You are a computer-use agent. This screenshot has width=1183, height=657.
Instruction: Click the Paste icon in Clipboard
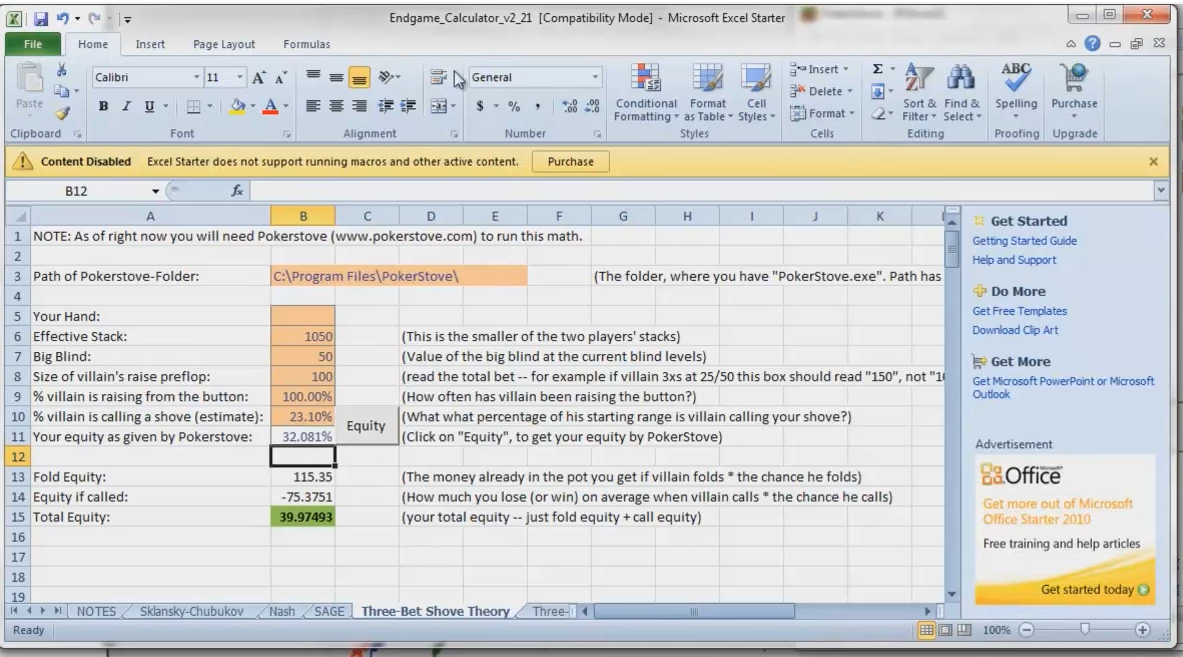pos(29,87)
